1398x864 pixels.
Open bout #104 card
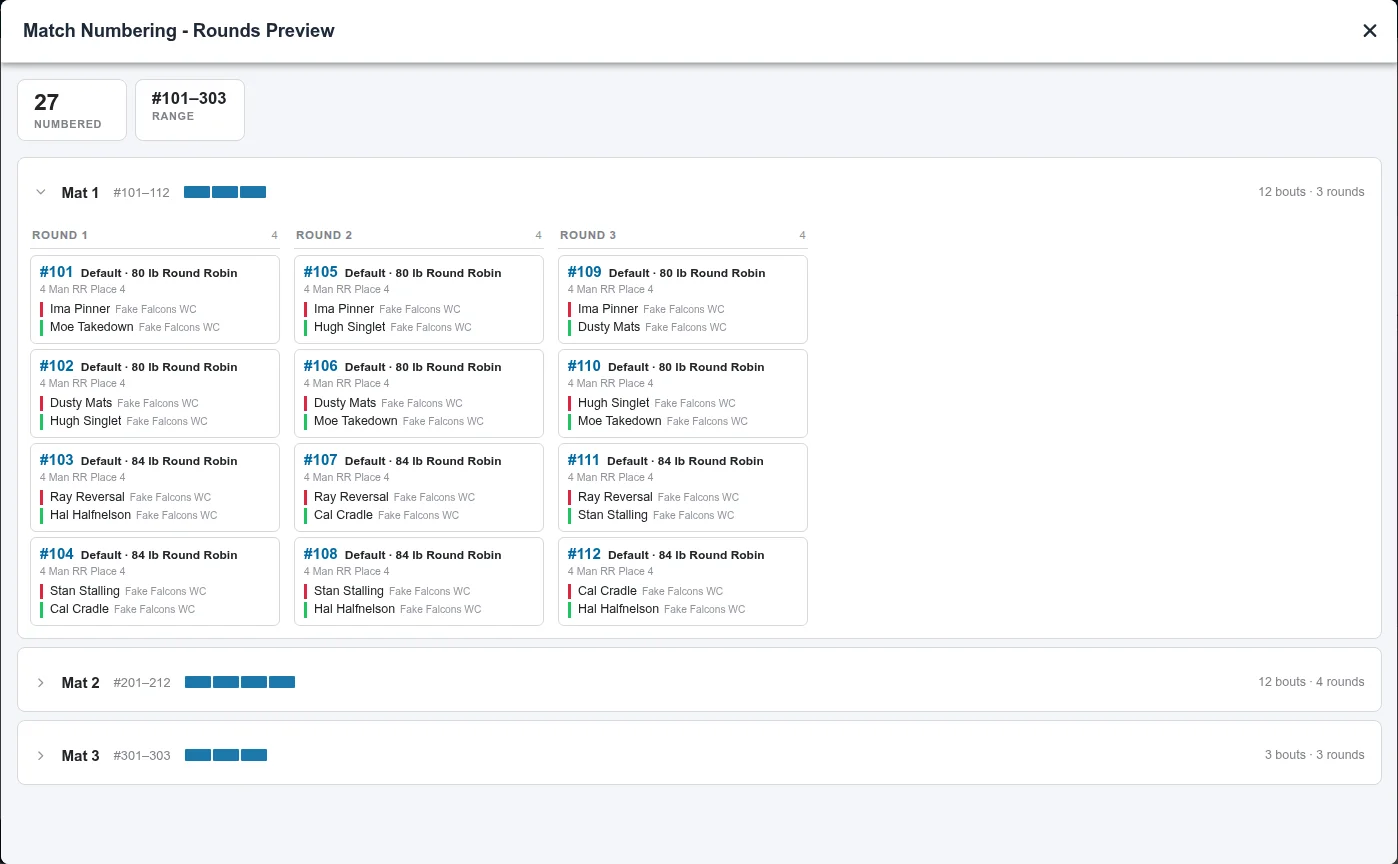[x=155, y=581]
